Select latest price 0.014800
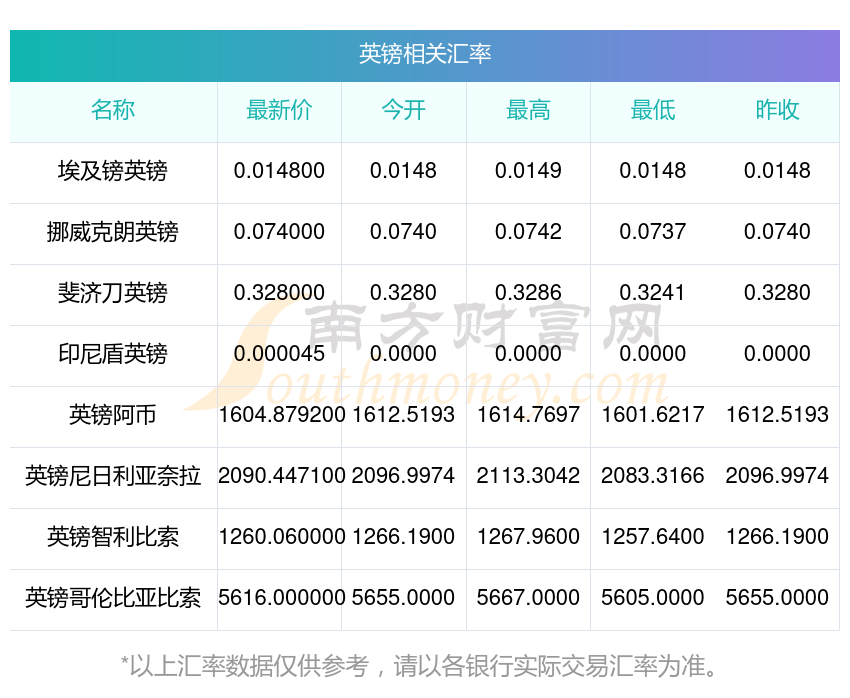The height and width of the screenshot is (698, 850). [x=279, y=171]
